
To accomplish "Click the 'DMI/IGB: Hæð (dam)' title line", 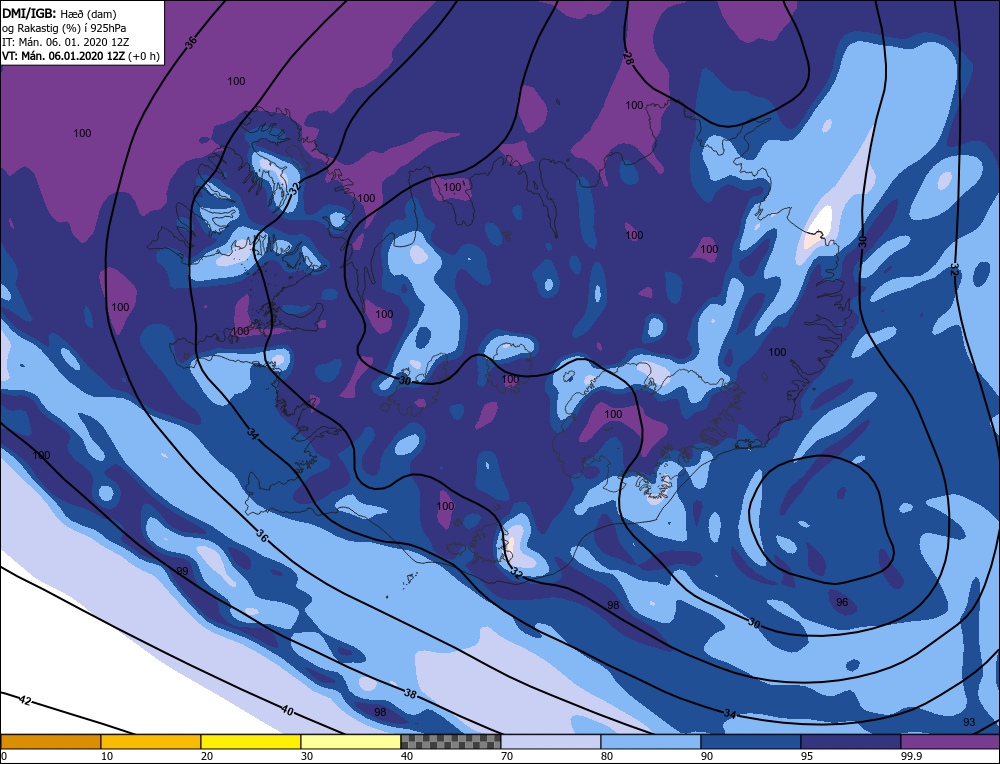I will click(59, 14).
